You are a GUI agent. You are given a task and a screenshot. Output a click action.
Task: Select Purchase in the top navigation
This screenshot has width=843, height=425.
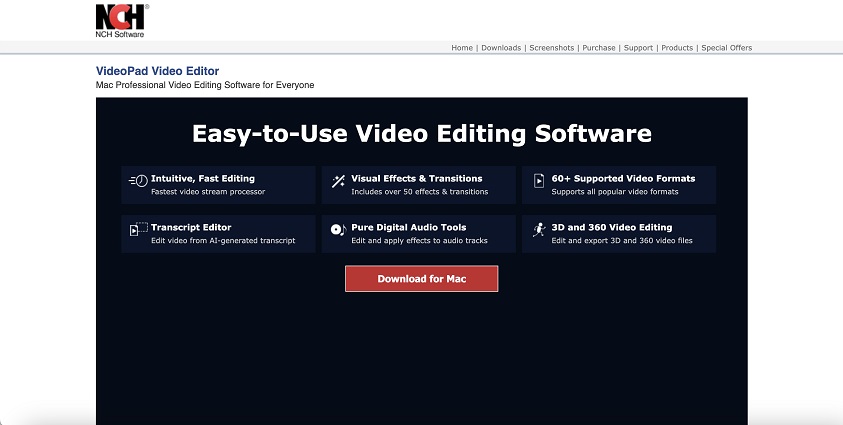tap(599, 48)
